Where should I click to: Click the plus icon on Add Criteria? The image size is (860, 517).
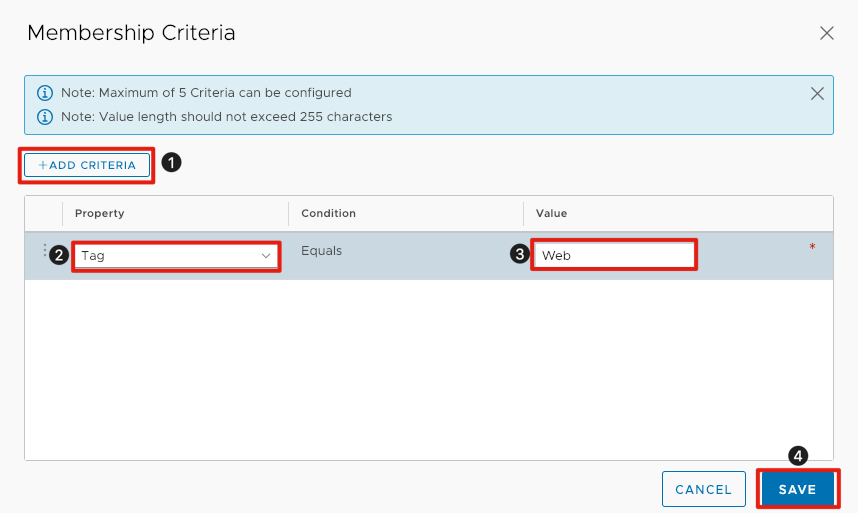click(x=42, y=165)
